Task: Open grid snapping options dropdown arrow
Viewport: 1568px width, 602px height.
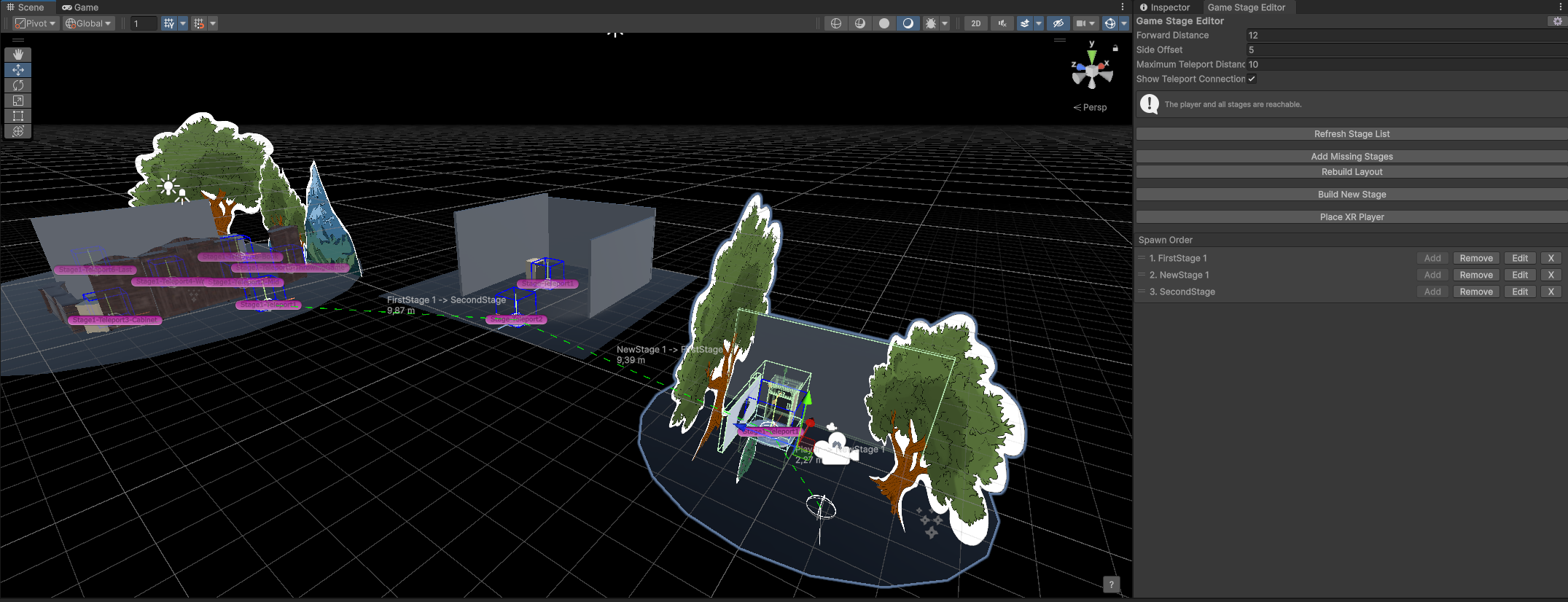Action: (213, 23)
